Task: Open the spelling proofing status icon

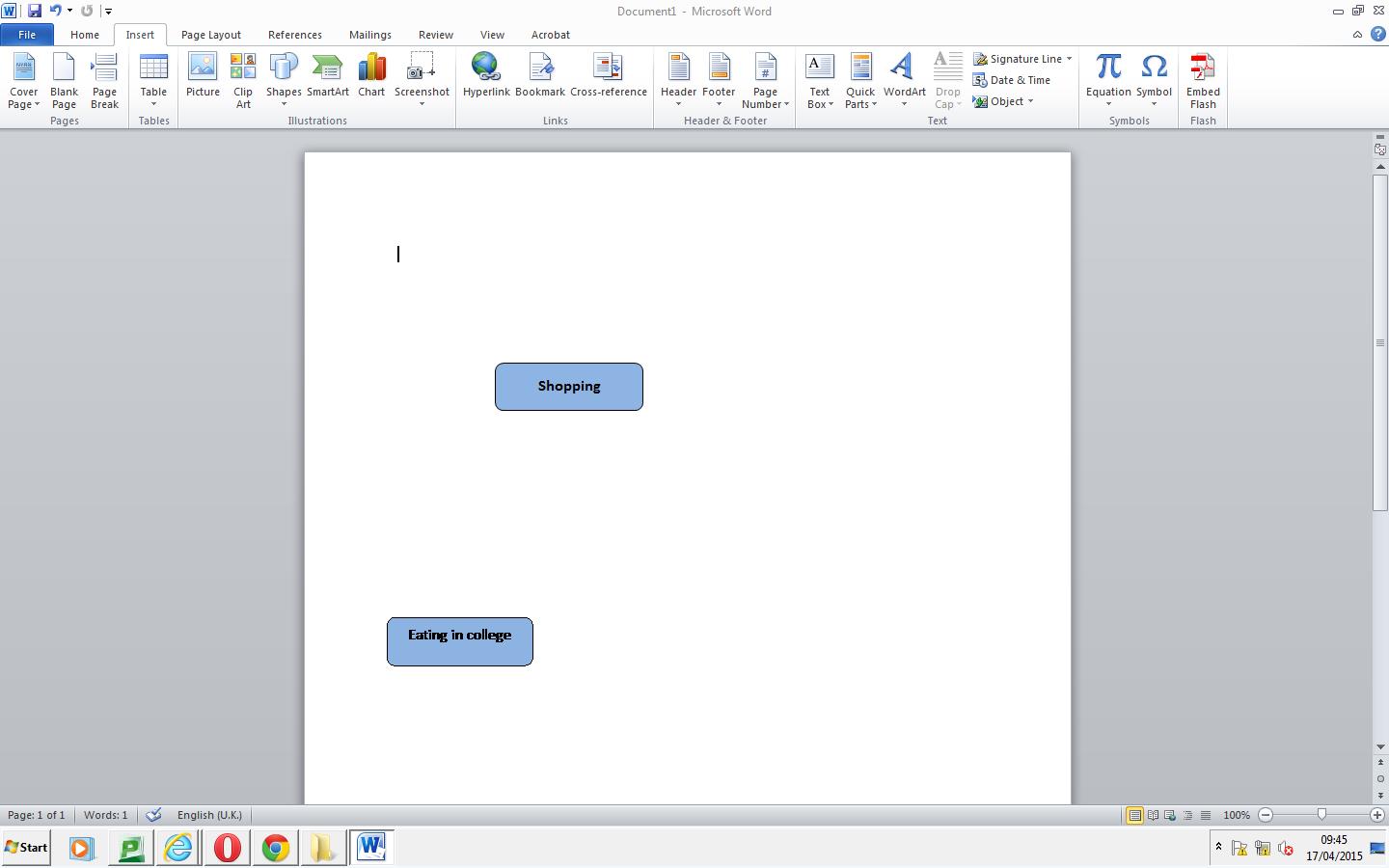Action: coord(153,815)
